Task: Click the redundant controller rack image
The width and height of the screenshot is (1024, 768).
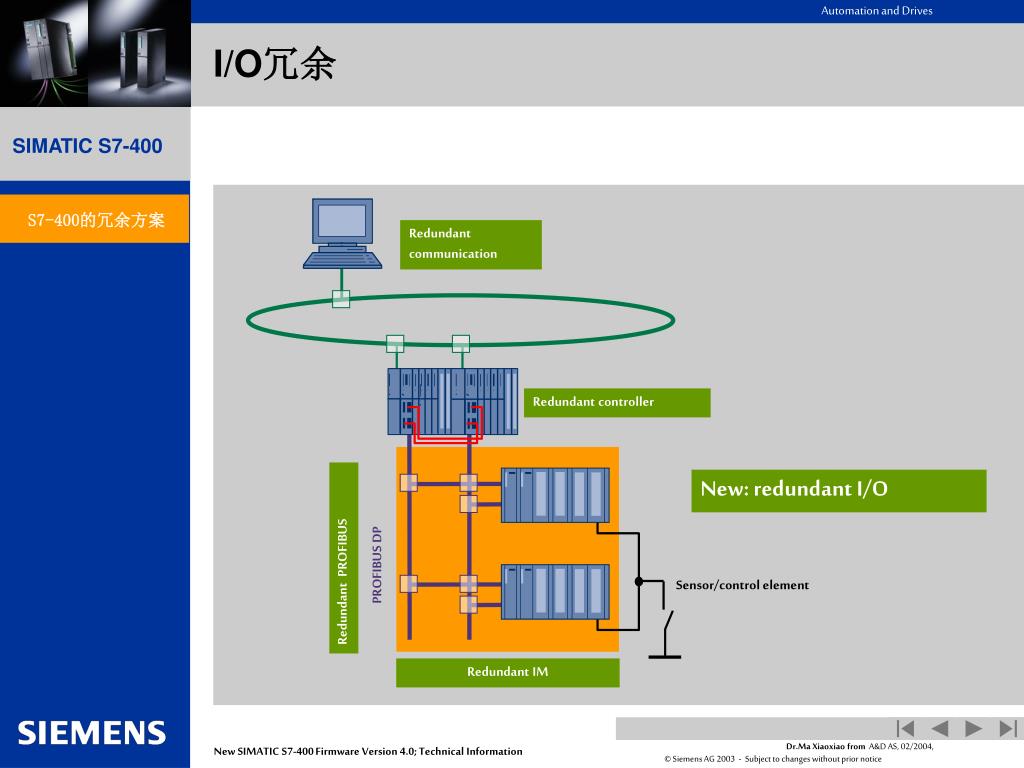Action: click(x=453, y=402)
